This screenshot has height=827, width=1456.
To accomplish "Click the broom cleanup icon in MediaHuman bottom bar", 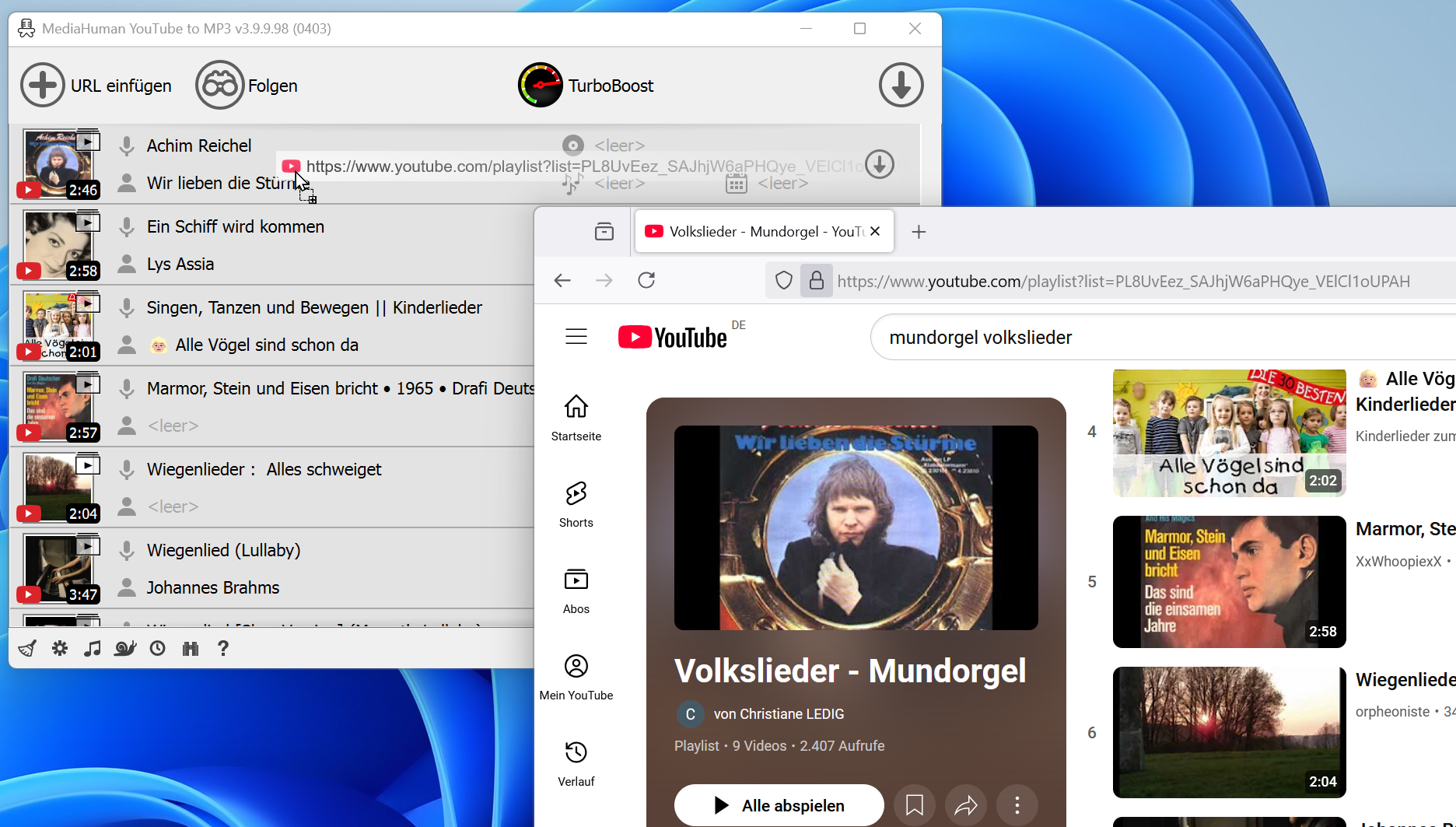I will click(27, 648).
